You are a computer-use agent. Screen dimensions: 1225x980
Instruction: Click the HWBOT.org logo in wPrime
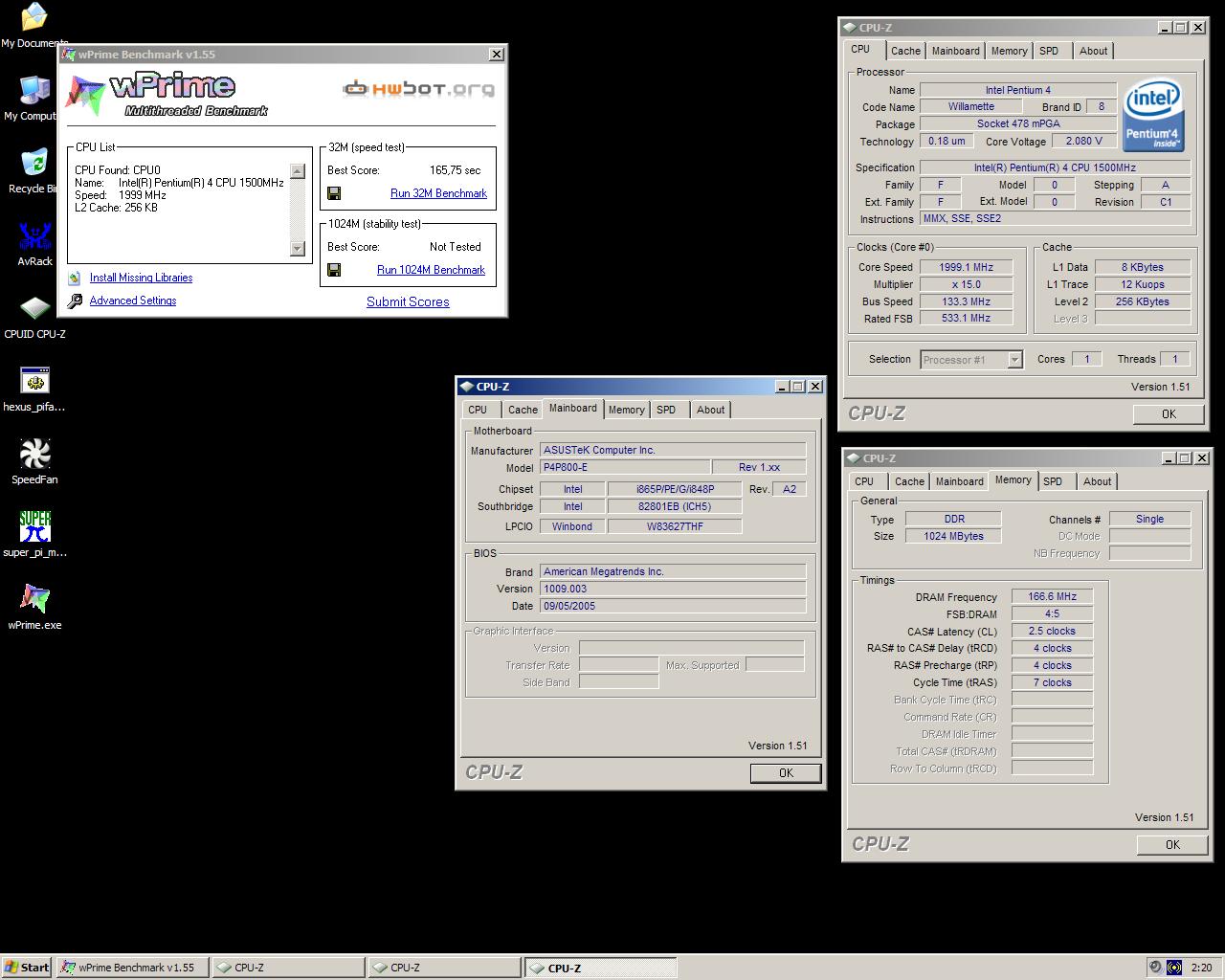(x=419, y=89)
